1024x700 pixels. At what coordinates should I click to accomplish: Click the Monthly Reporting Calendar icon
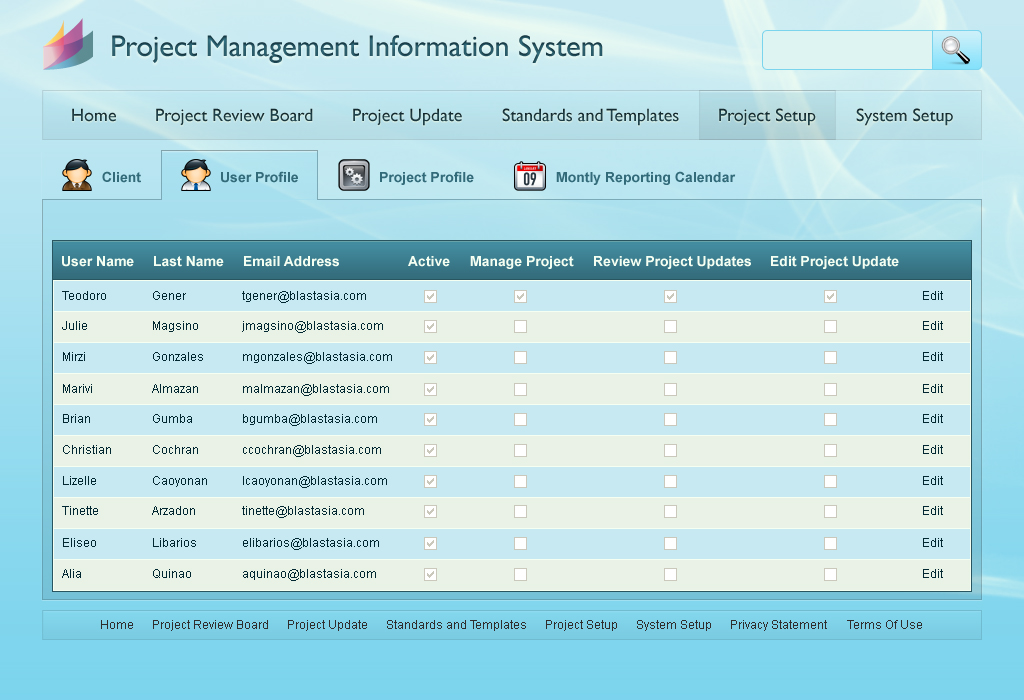click(x=530, y=176)
